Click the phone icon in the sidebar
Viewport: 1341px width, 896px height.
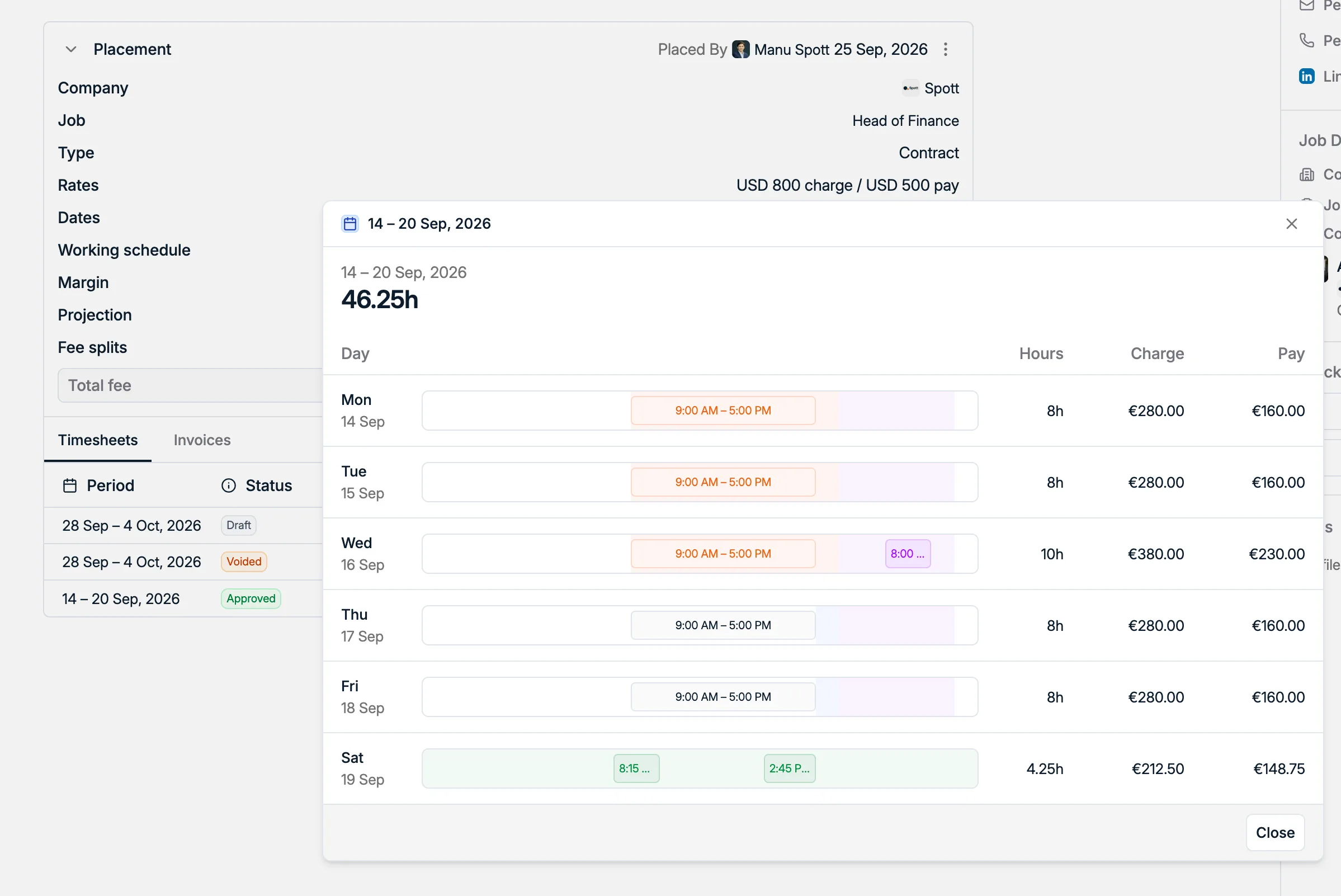pyautogui.click(x=1307, y=40)
